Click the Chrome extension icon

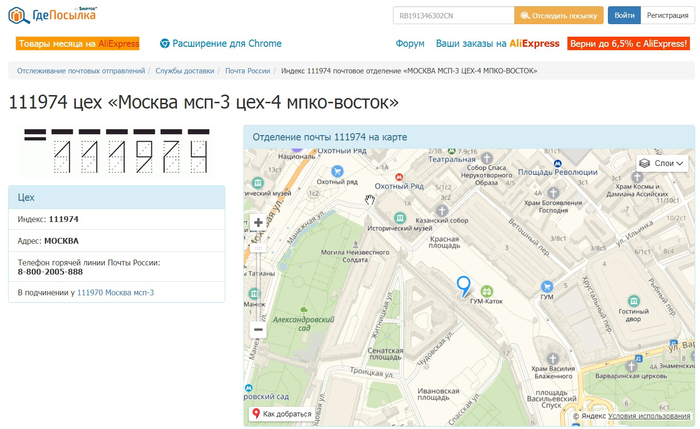165,43
